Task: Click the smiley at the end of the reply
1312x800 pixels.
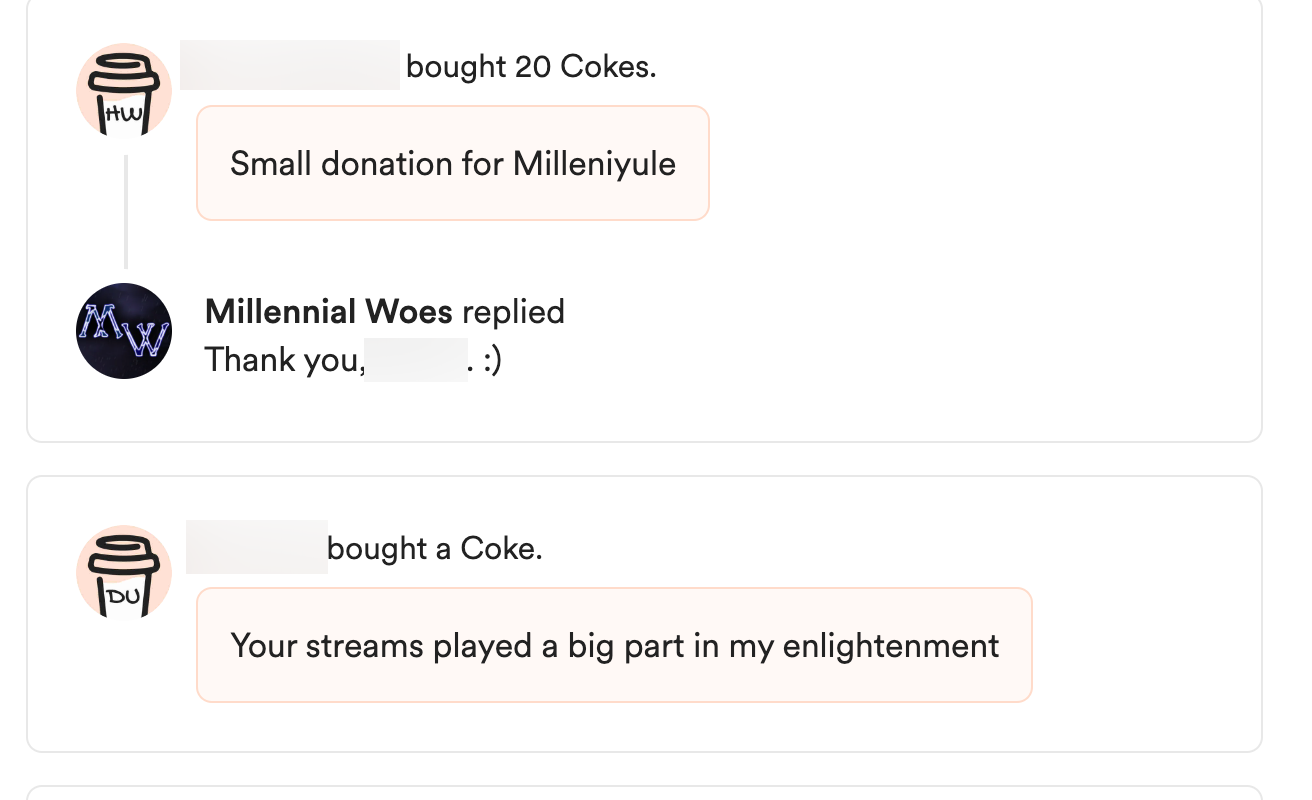Action: tap(490, 360)
